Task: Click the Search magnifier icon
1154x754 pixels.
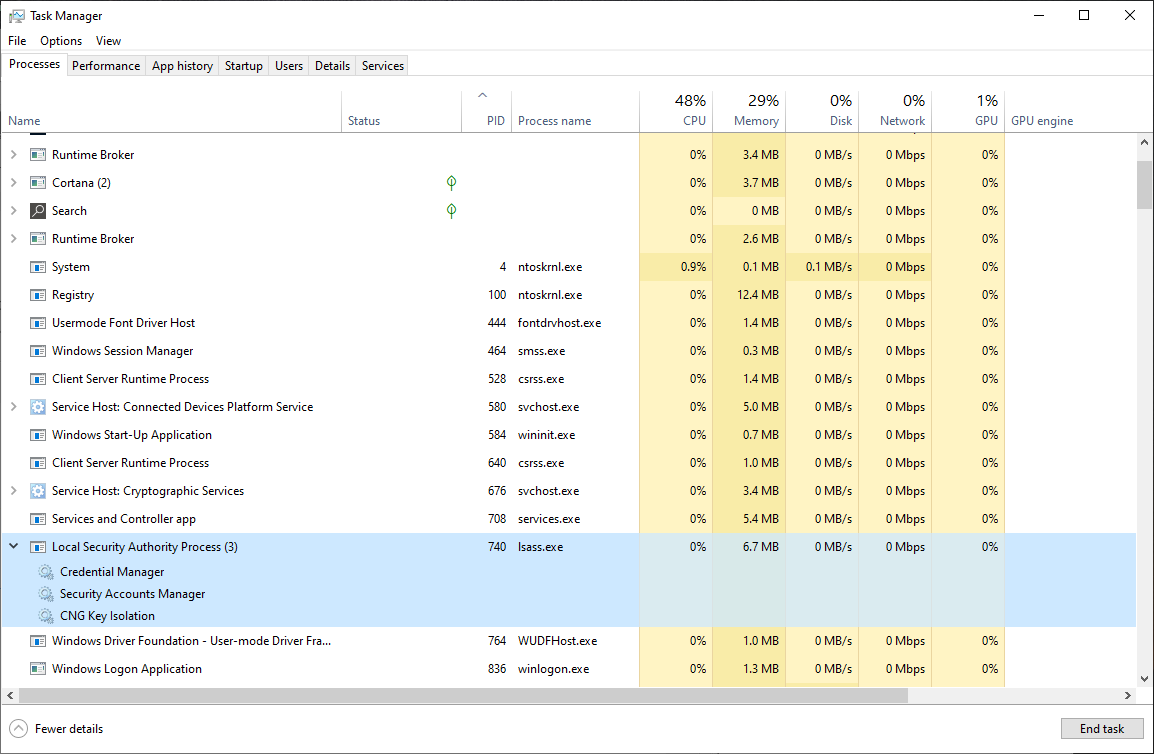Action: [38, 211]
